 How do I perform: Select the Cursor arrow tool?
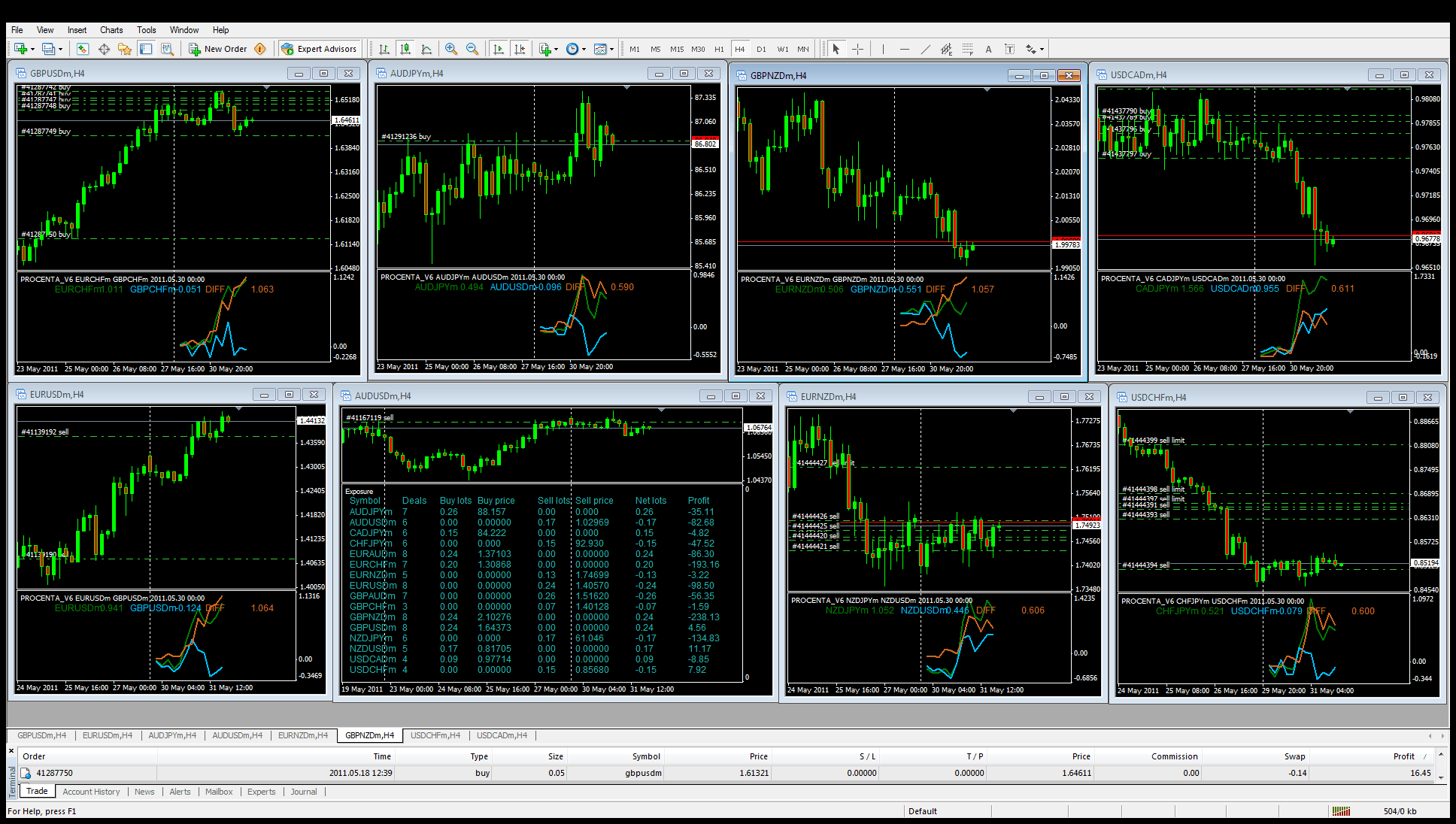(x=836, y=49)
